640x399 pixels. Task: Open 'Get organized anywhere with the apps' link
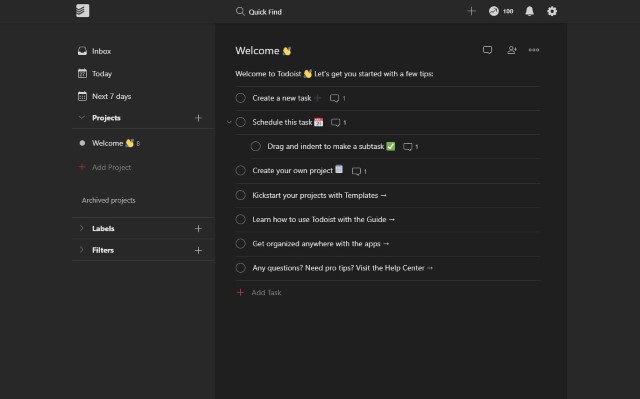pos(321,244)
